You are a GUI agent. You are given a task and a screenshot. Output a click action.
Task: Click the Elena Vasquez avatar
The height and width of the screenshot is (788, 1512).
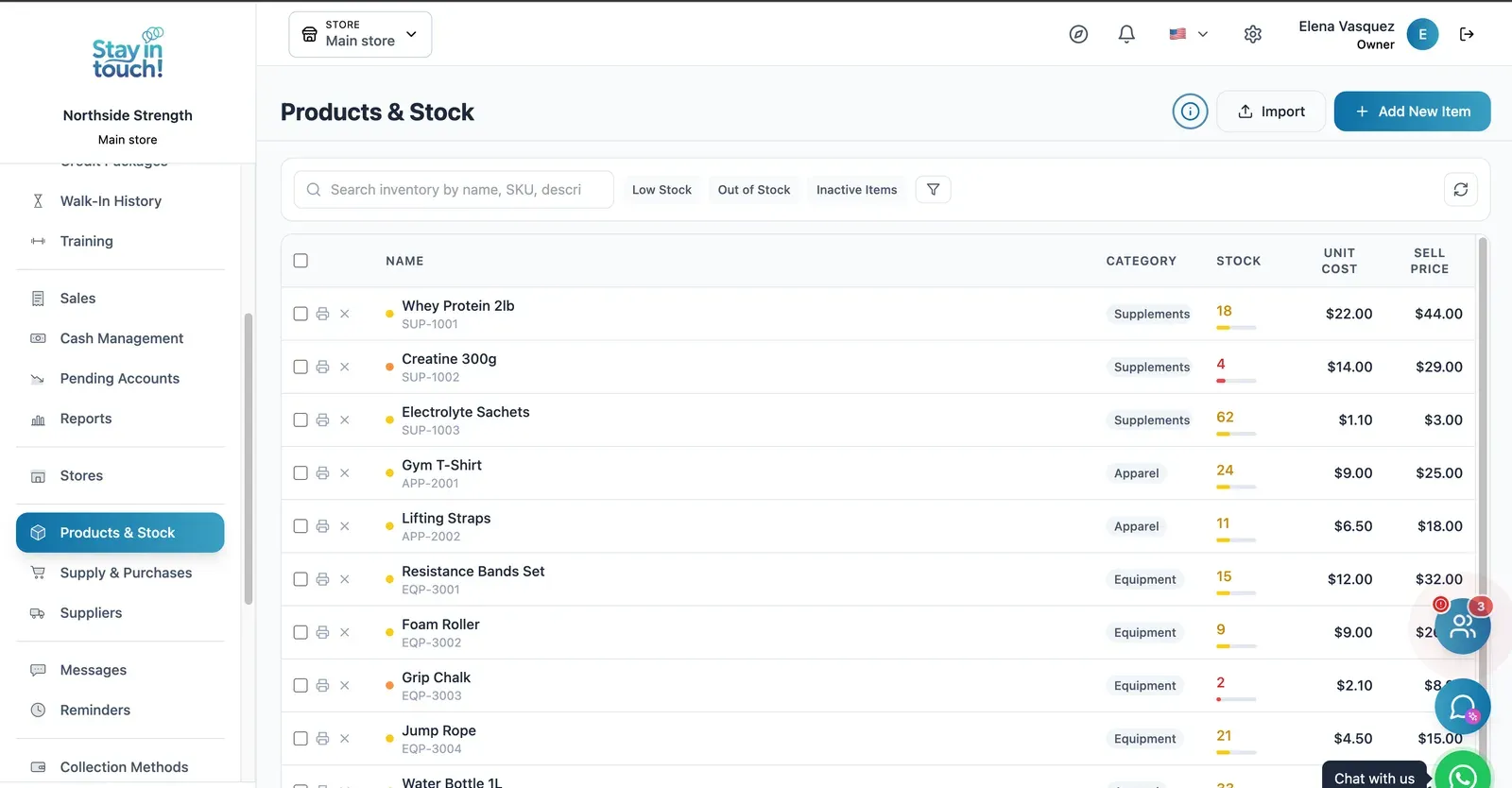click(1422, 34)
